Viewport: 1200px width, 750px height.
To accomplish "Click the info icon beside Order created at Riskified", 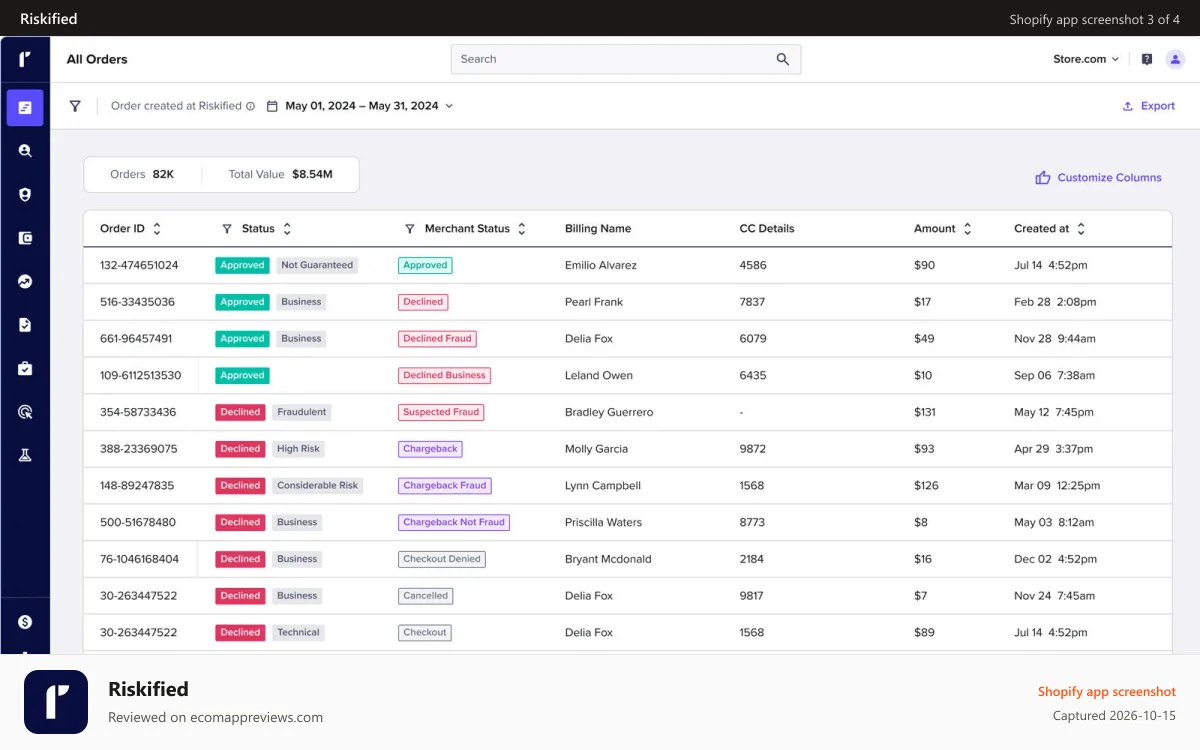I will [x=250, y=106].
